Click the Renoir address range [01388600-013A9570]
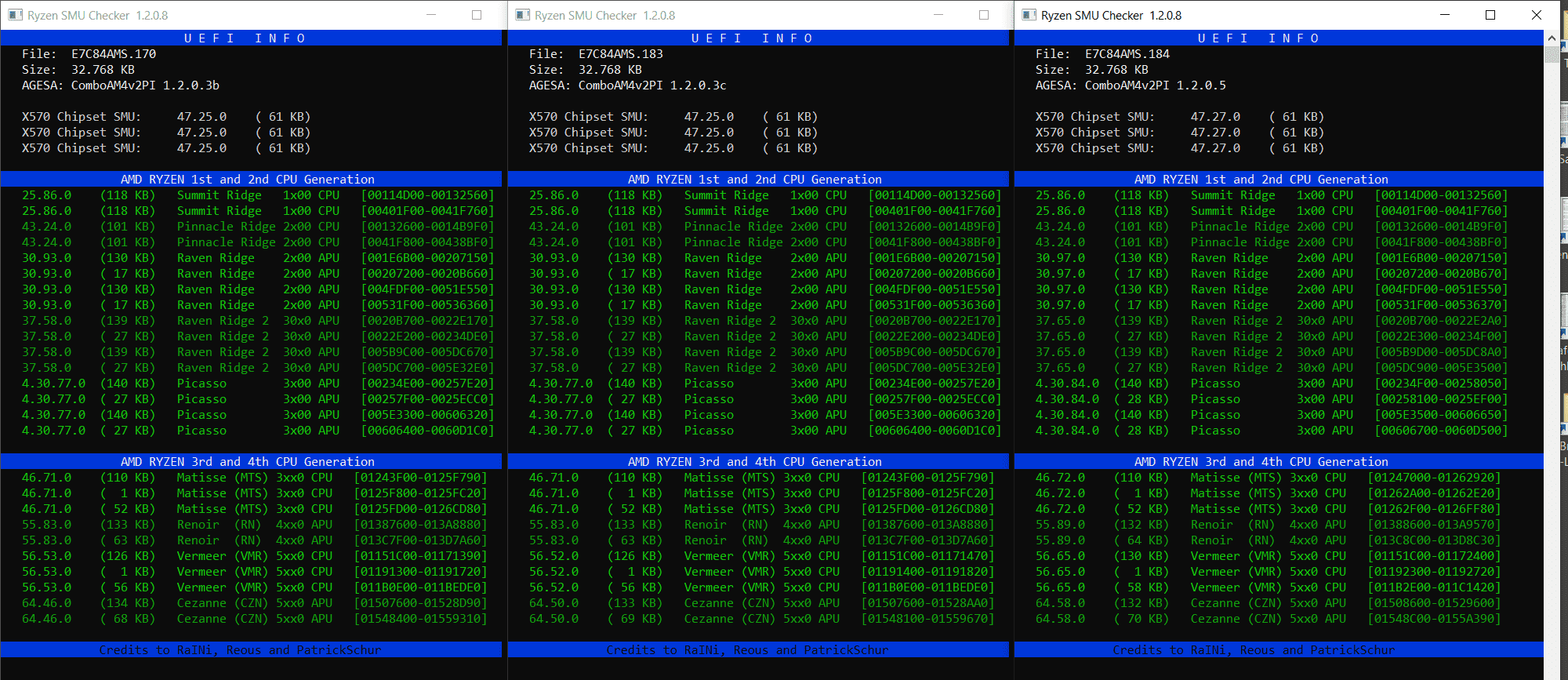The width and height of the screenshot is (1568, 680). [1434, 525]
